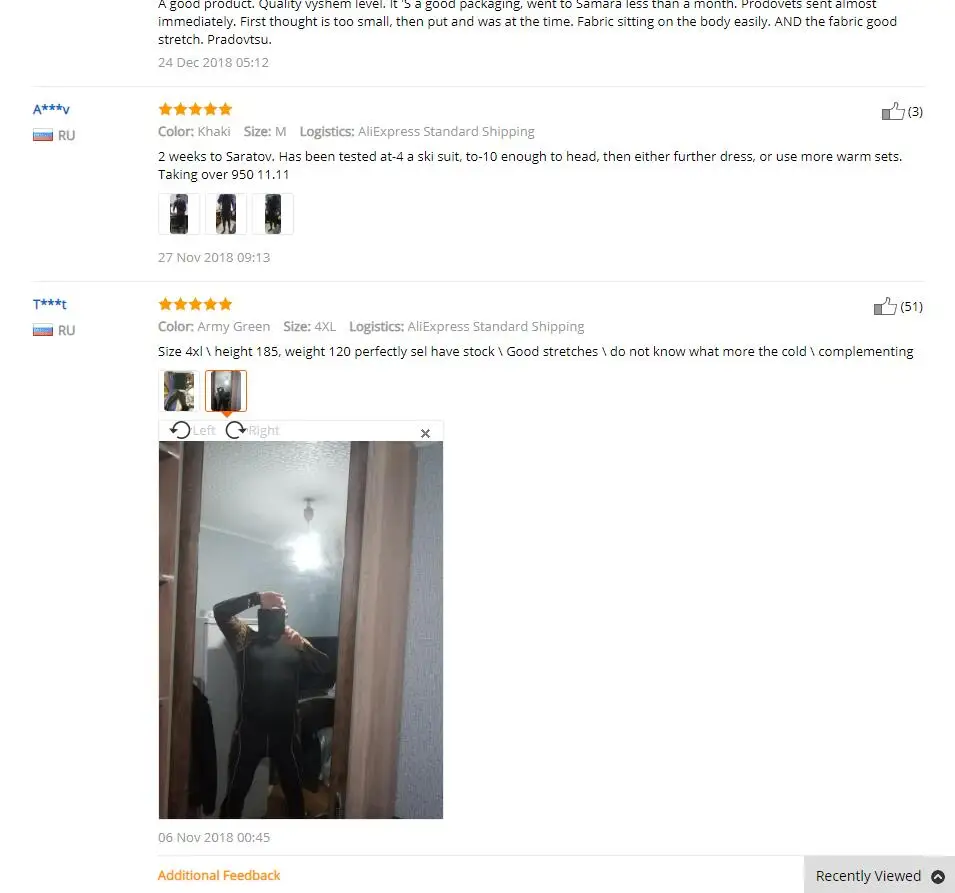
Task: Click the five-star rating of T***t's review
Action: click(195, 304)
